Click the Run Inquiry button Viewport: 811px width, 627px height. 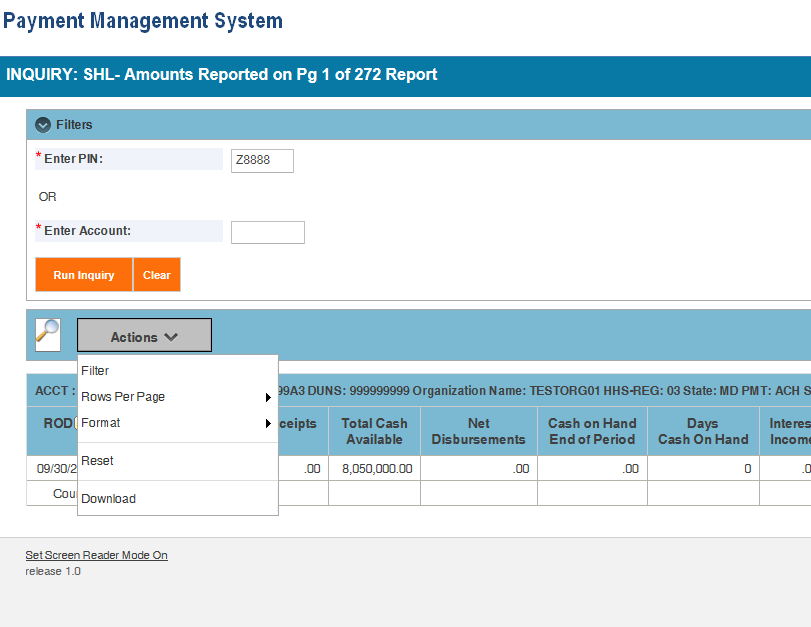[84, 275]
